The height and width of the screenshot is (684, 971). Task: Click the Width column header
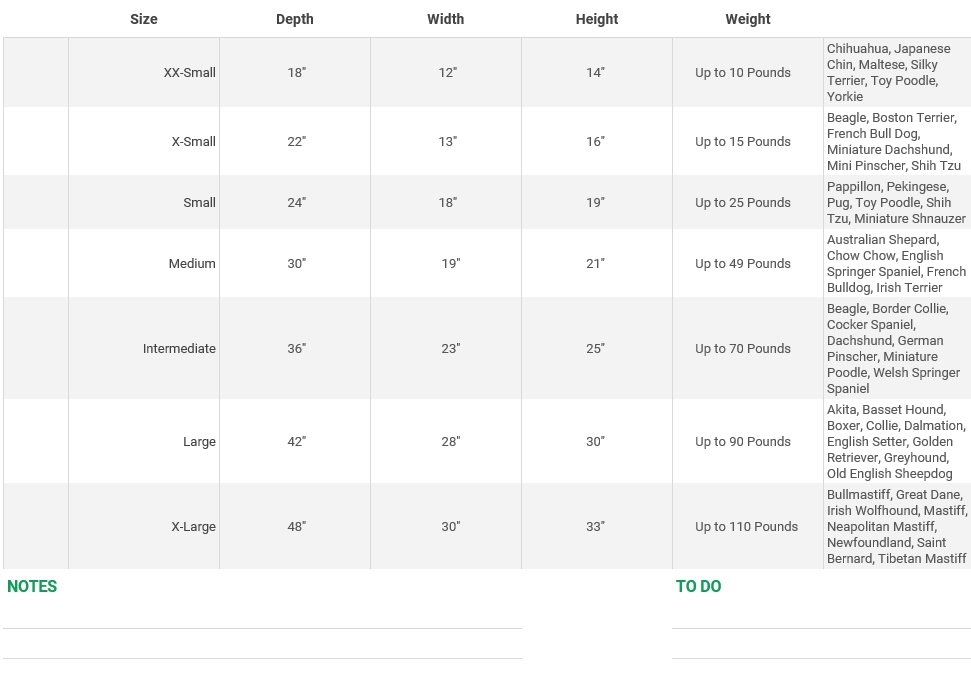tap(446, 19)
